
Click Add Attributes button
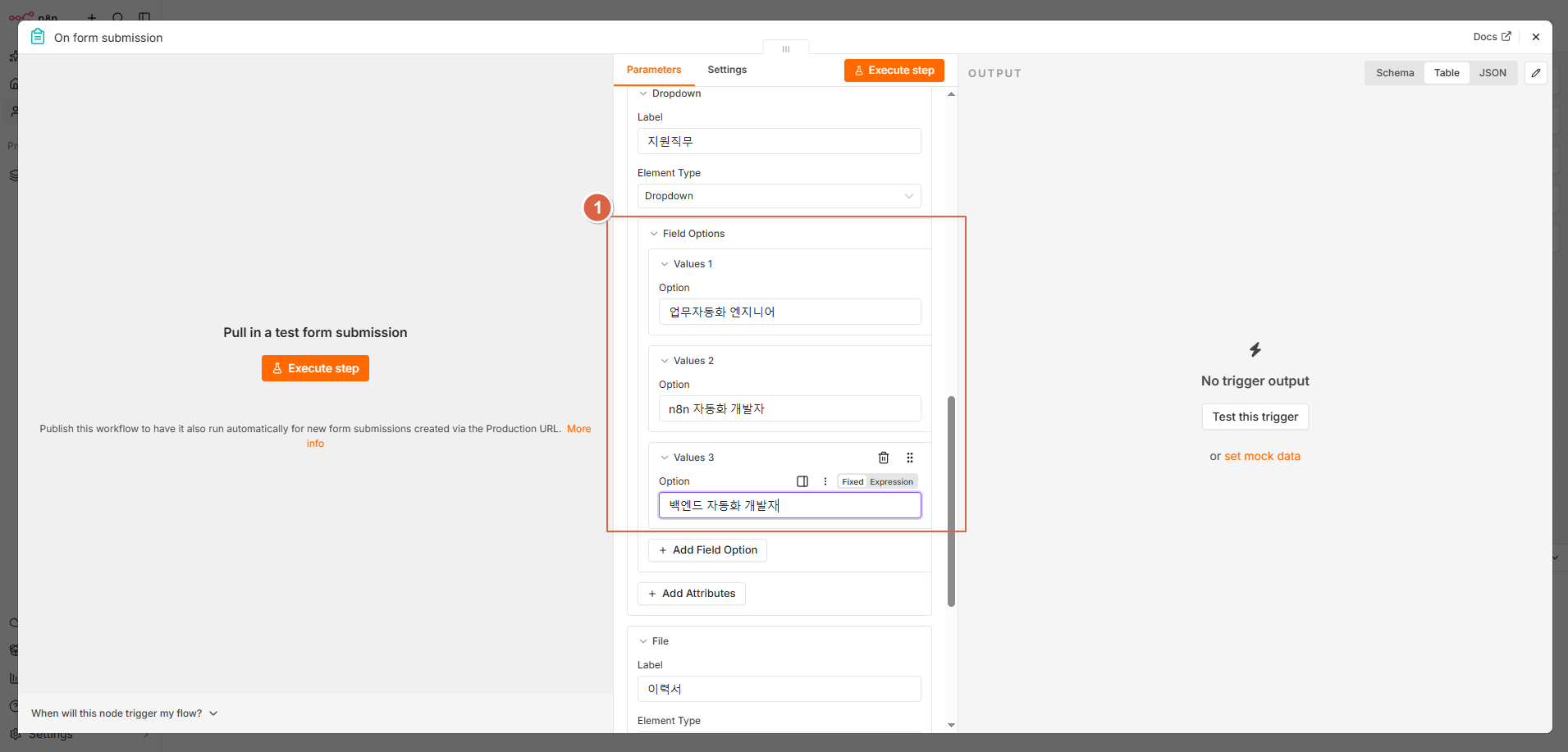[692, 594]
